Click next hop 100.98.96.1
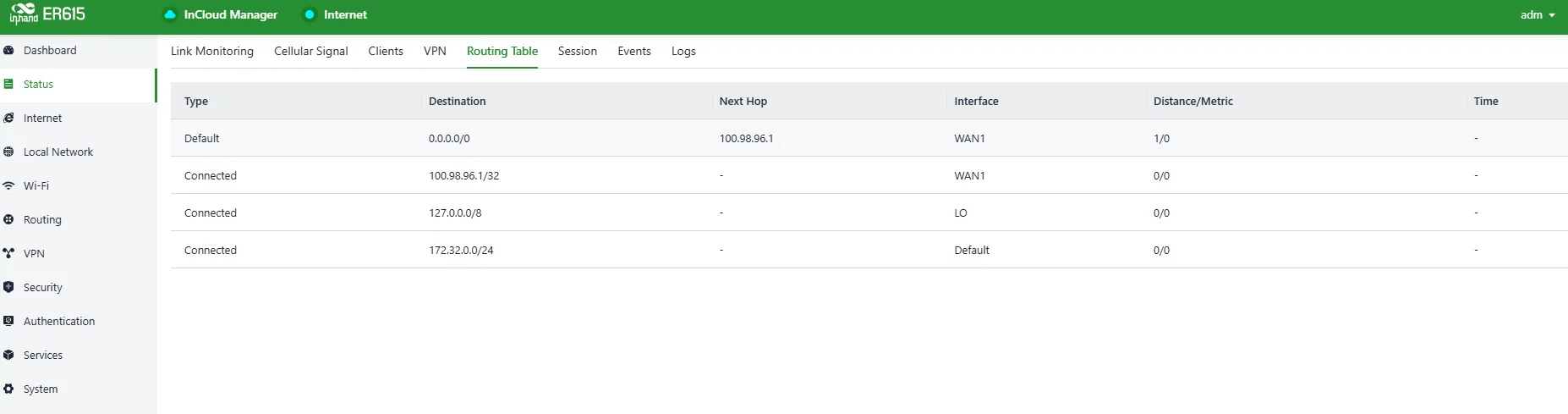The width and height of the screenshot is (1568, 414). [x=747, y=138]
